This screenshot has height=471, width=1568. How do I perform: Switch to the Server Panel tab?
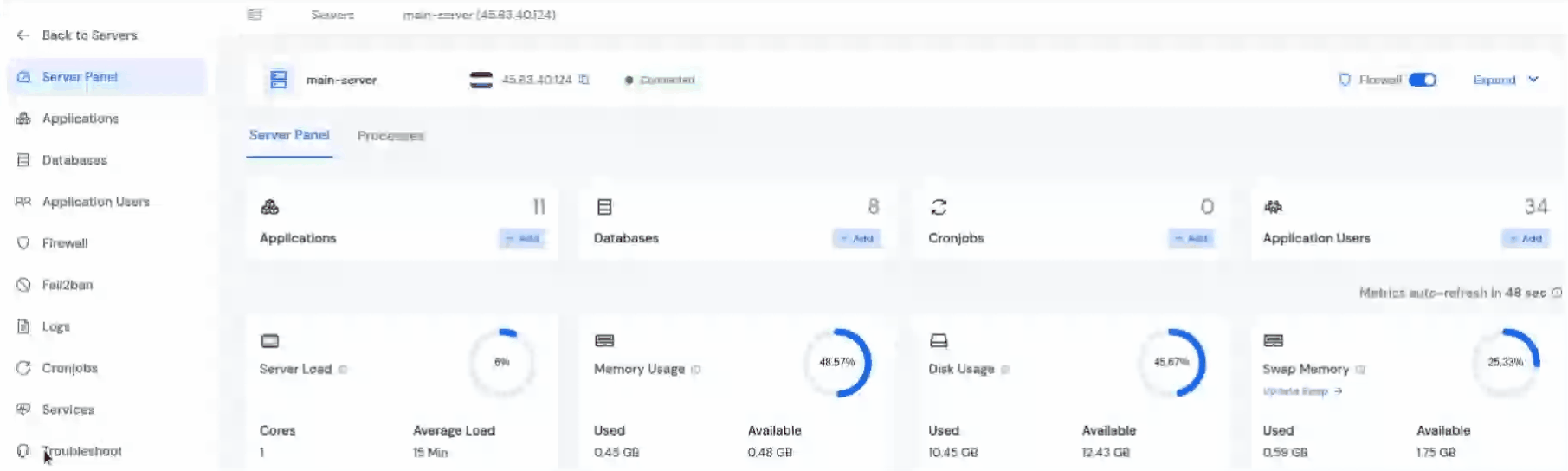tap(289, 136)
